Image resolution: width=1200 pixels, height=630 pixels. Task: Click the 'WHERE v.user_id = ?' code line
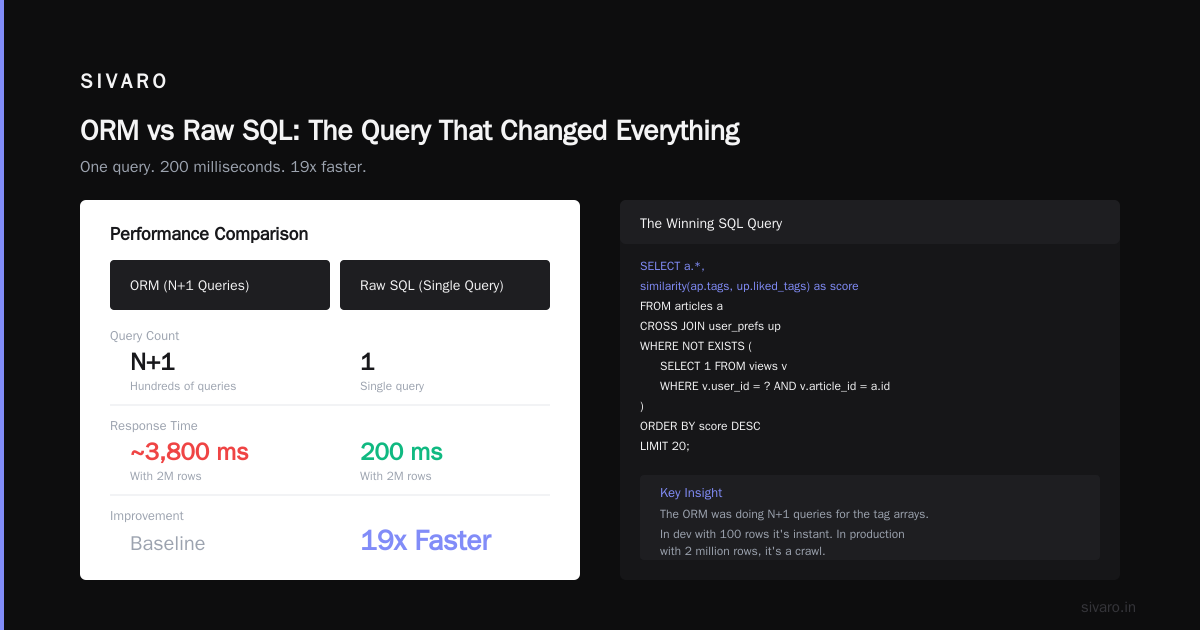pyautogui.click(x=775, y=386)
